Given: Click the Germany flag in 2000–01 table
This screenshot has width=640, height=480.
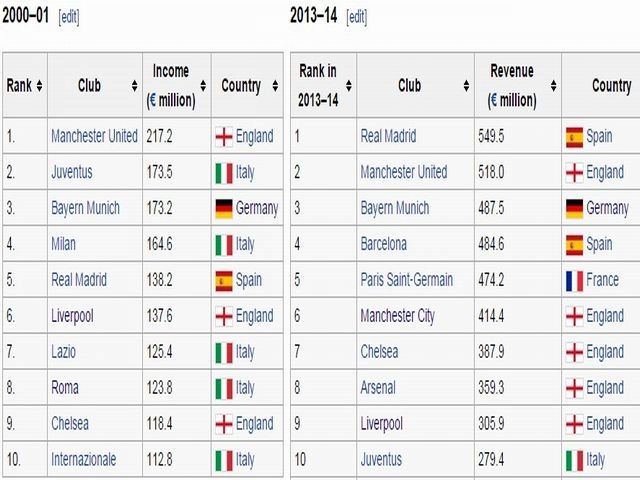Looking at the screenshot, I should click(224, 209).
